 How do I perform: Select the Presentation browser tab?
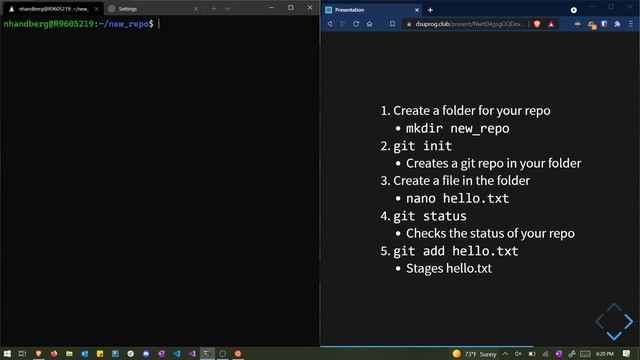pyautogui.click(x=372, y=10)
